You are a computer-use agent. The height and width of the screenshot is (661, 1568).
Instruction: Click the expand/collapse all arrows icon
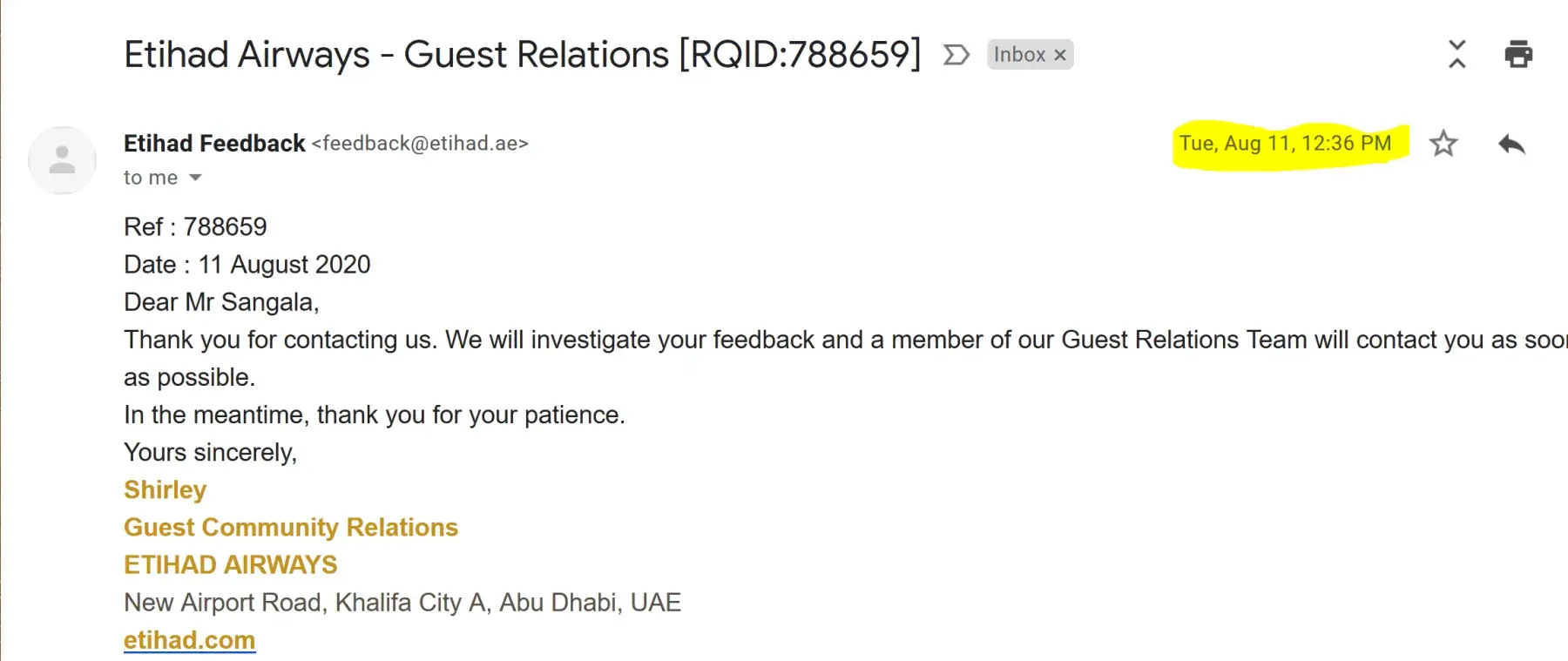1456,54
